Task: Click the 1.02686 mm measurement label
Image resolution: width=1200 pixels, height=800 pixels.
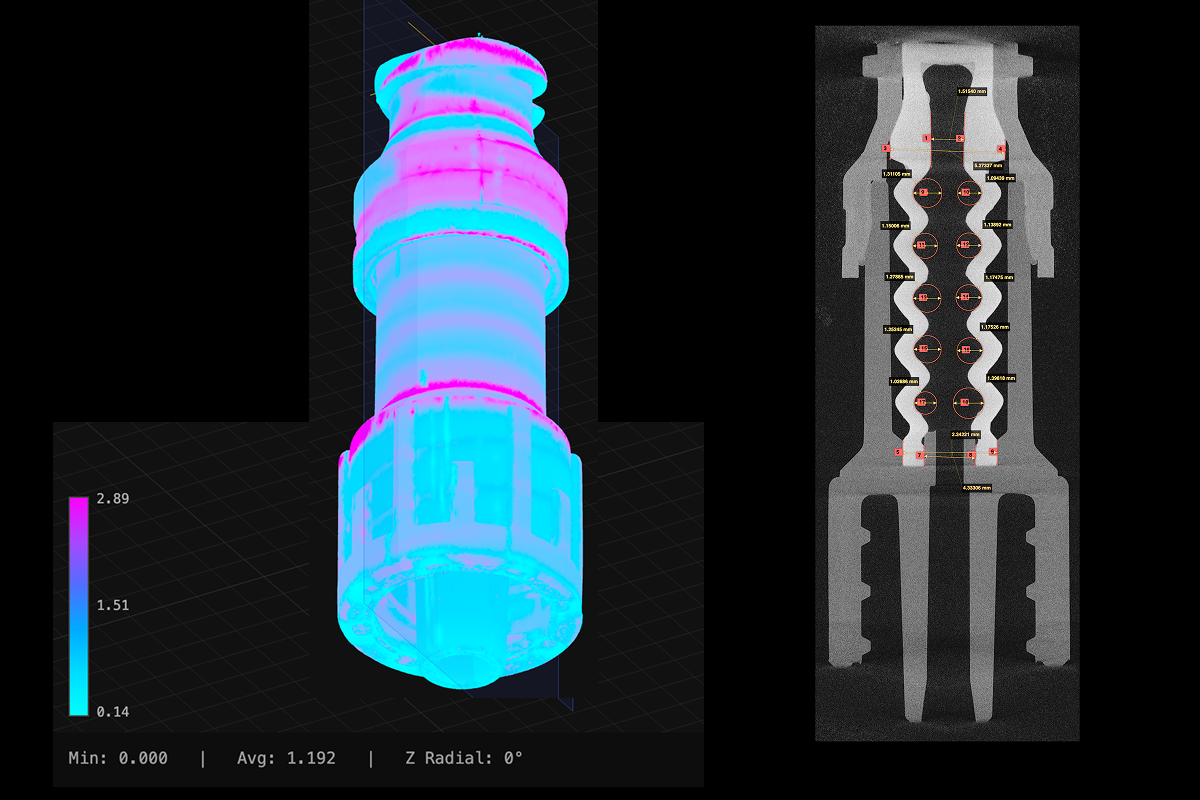Action: [x=904, y=382]
